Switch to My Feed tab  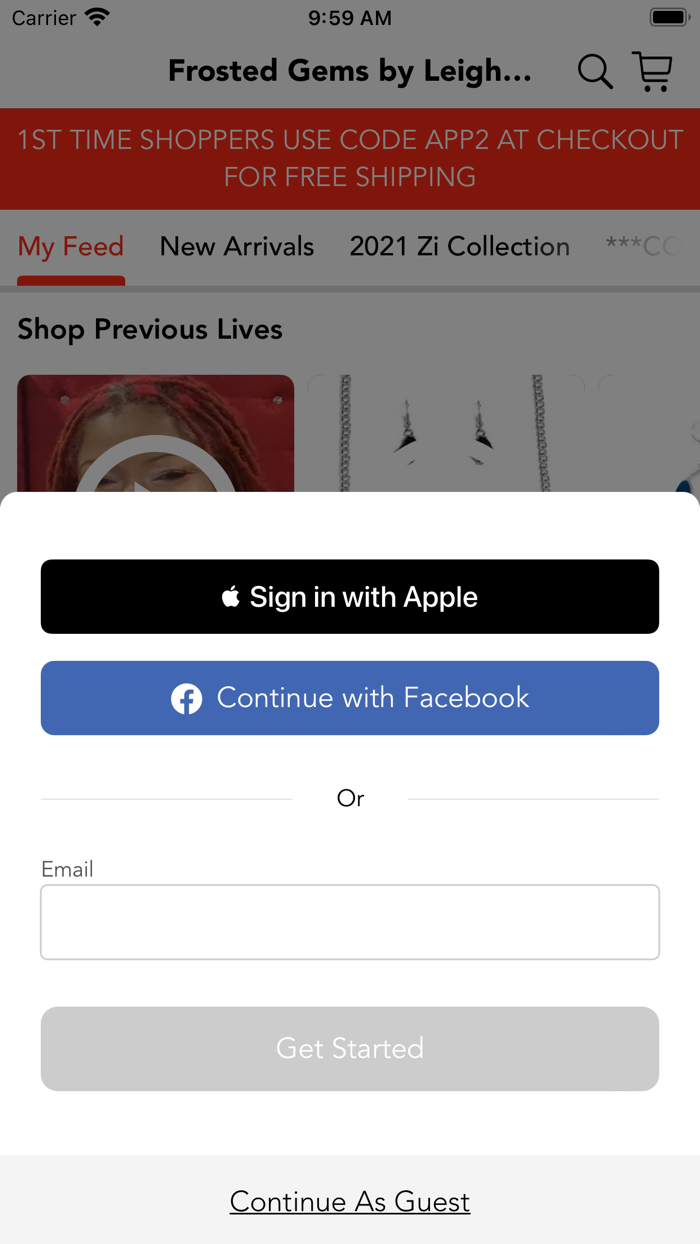[71, 247]
